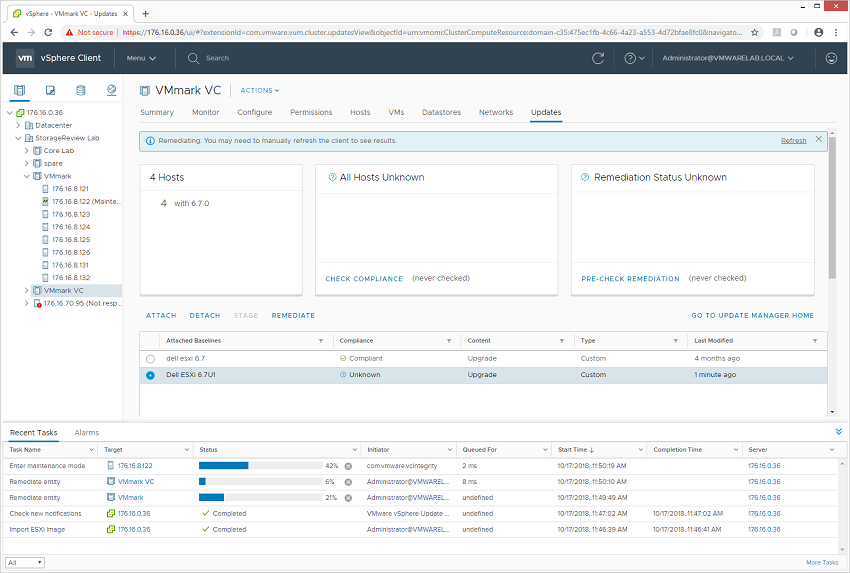Expand the spare cluster
Screen dimensions: 850x573
point(26,163)
